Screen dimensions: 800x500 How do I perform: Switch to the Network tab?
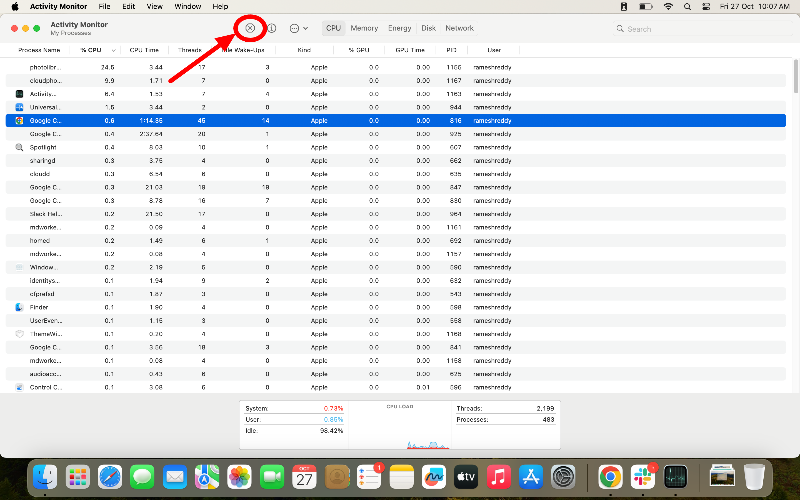pyautogui.click(x=459, y=29)
